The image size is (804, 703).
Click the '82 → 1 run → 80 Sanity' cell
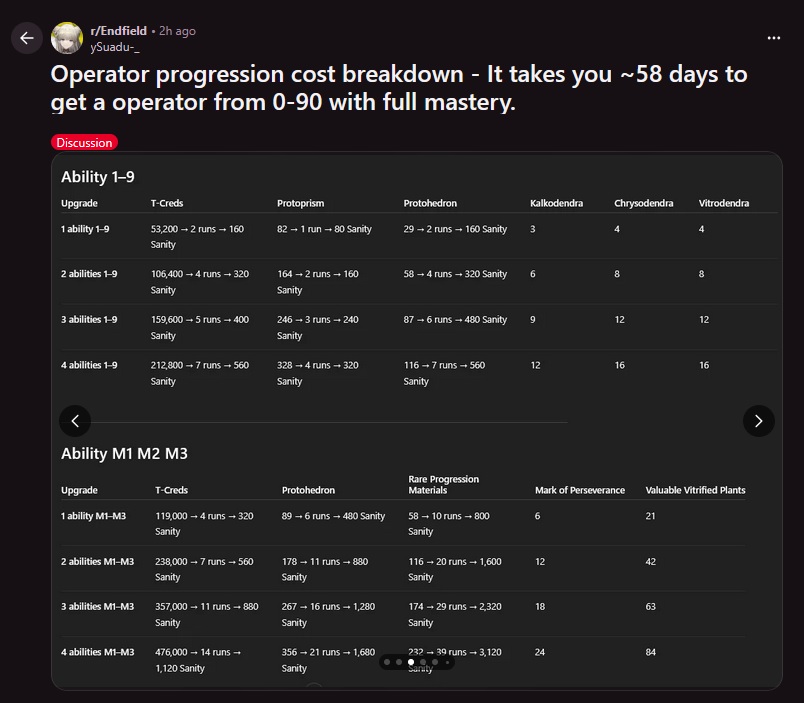(324, 229)
